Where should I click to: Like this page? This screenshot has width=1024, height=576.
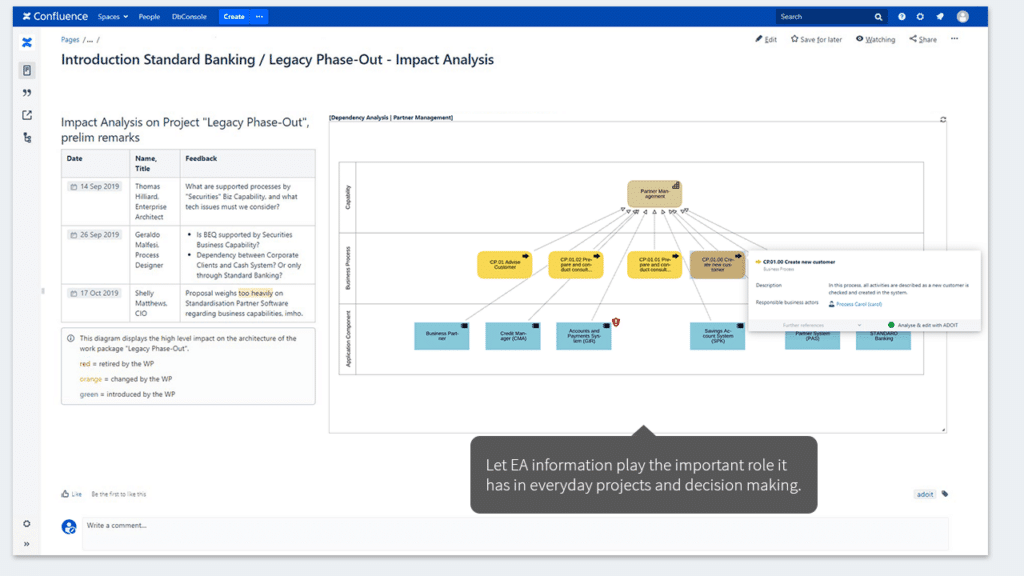pos(70,493)
